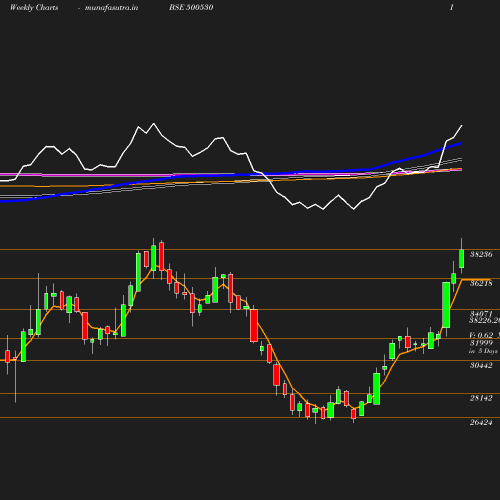
Task: Click the 36218 price level label
Action: coord(481,283)
